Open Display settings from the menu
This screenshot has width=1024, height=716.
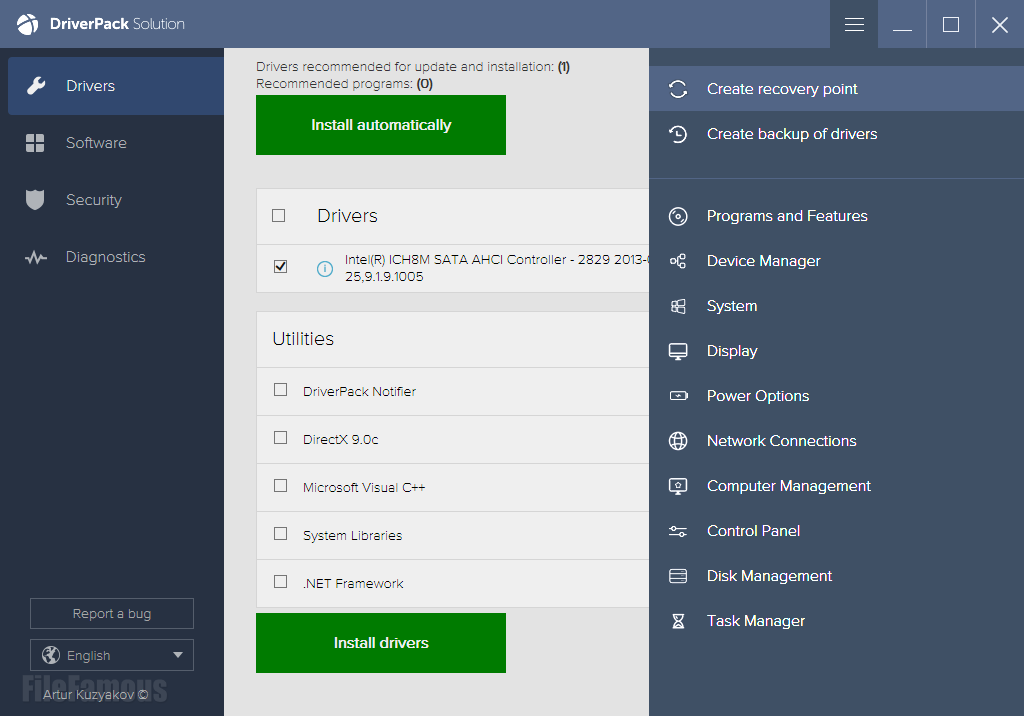[837, 351]
